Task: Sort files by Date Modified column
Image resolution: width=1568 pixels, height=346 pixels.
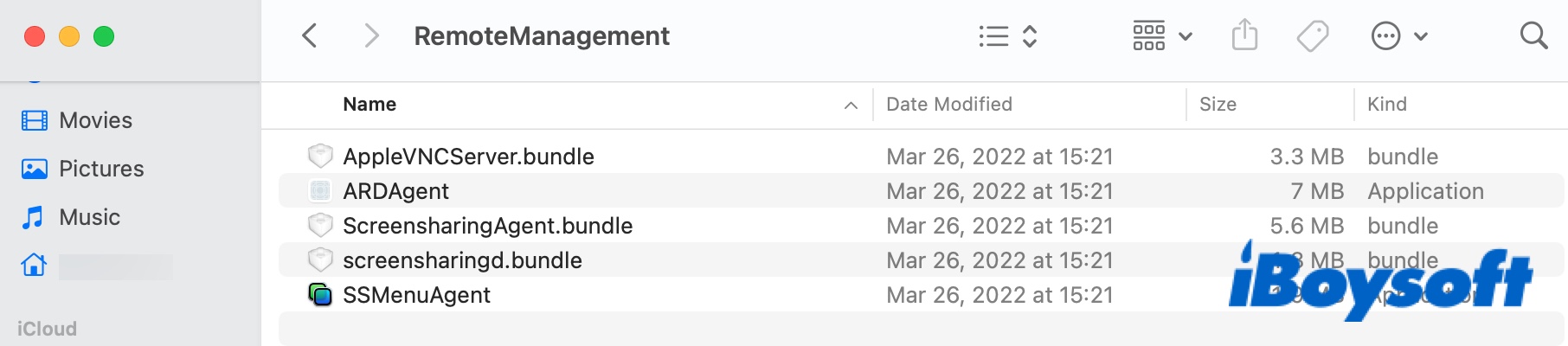Action: 948,105
